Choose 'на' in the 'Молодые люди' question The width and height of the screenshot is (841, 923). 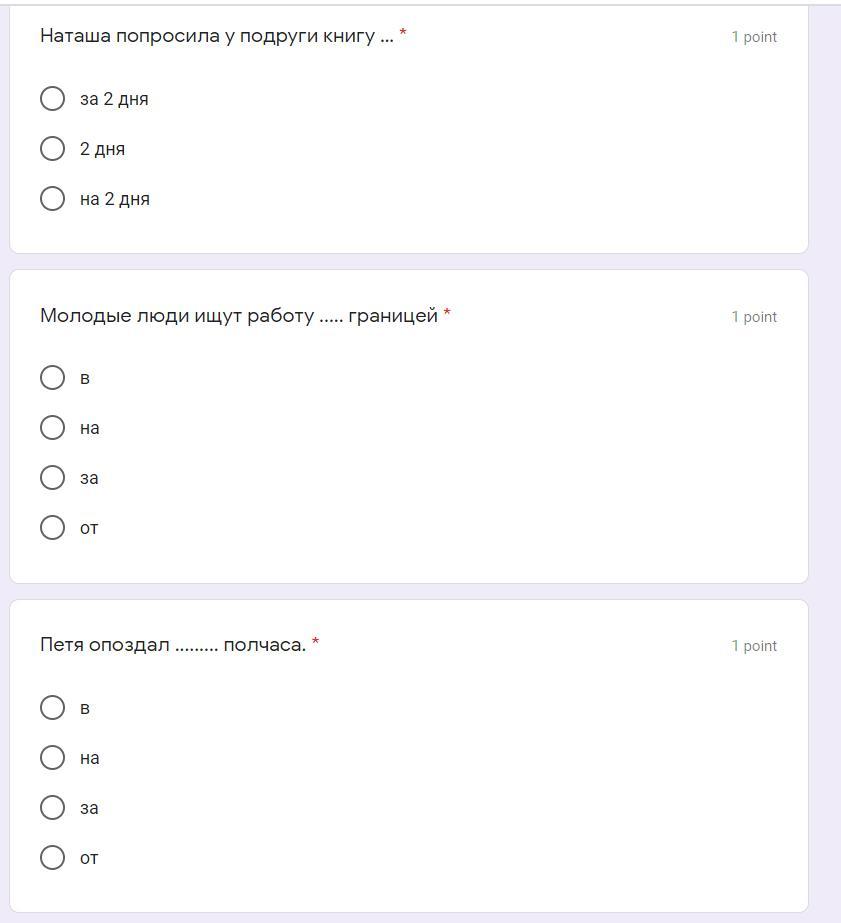point(52,428)
